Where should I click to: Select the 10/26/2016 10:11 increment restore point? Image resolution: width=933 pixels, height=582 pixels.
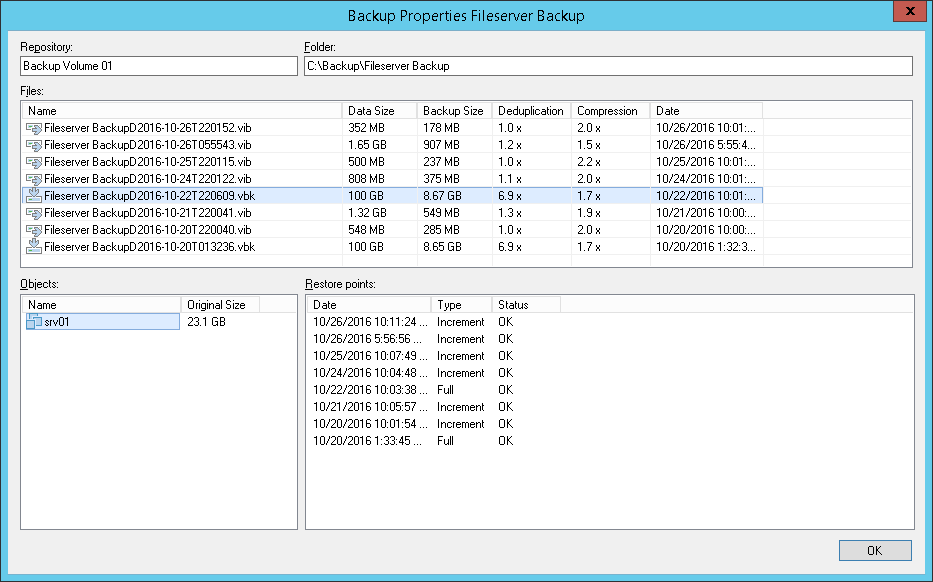click(x=370, y=322)
